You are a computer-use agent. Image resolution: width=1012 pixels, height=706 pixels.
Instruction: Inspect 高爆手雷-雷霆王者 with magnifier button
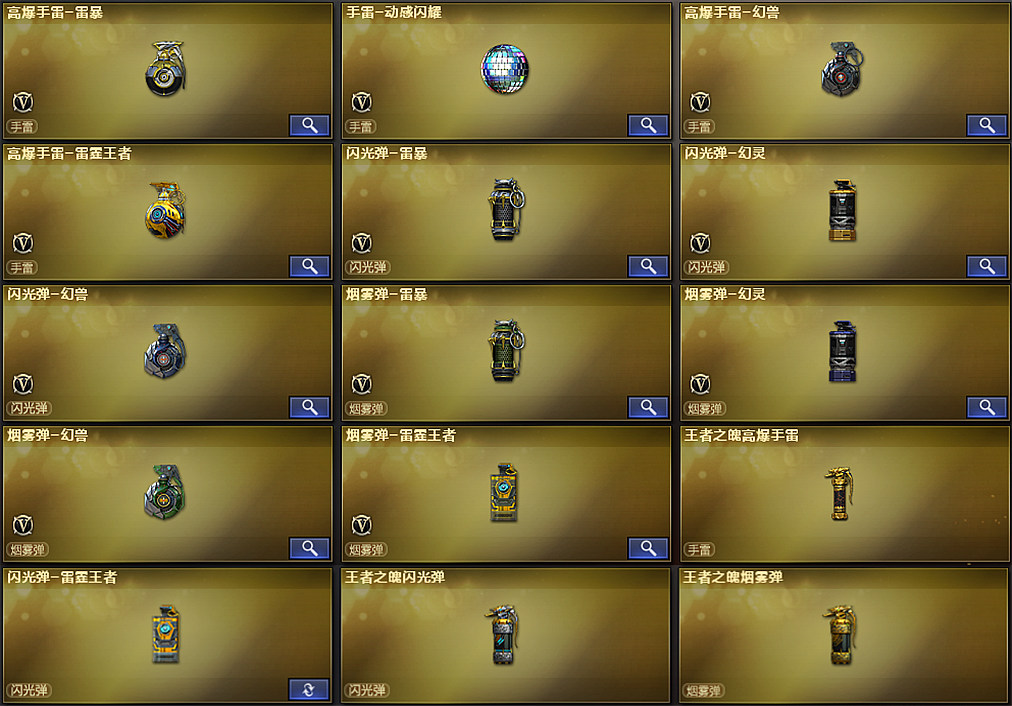(309, 266)
